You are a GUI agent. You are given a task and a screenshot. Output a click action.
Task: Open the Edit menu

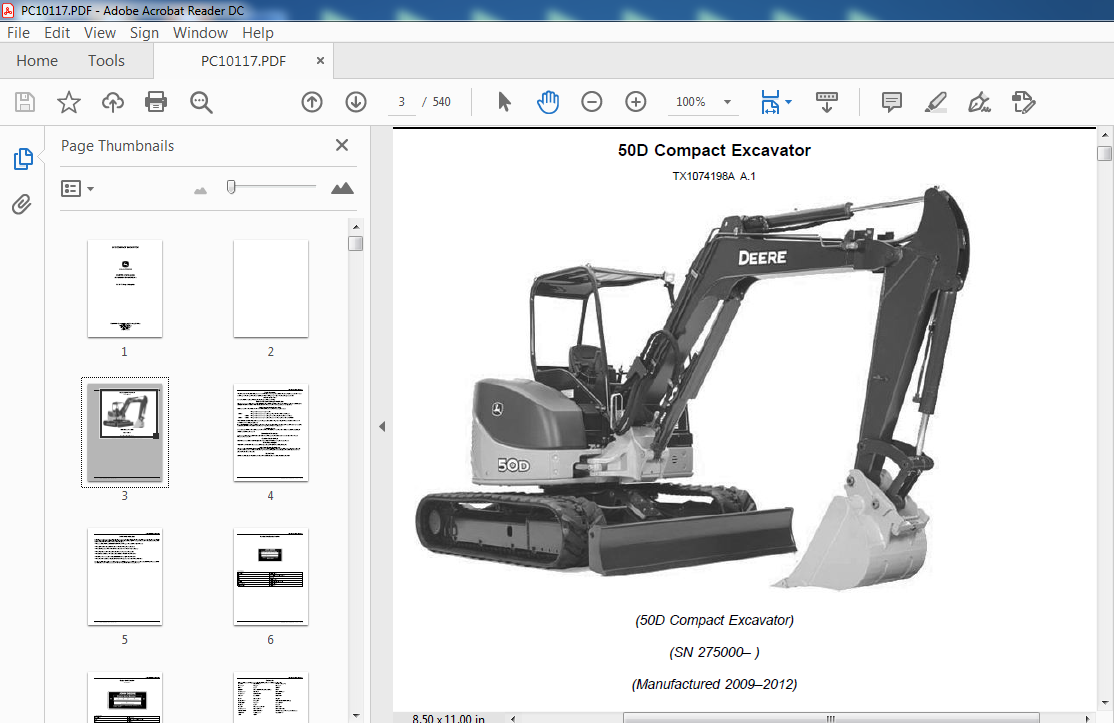point(57,33)
